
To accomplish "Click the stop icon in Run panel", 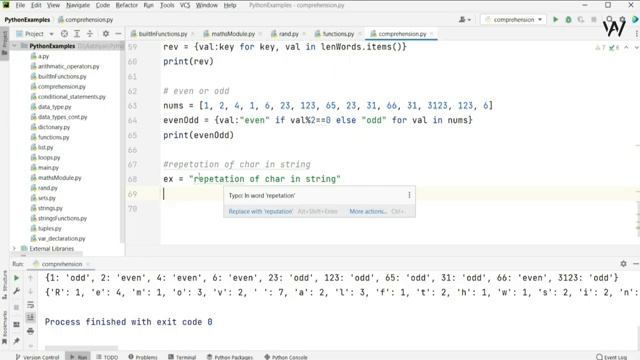I will (16, 307).
